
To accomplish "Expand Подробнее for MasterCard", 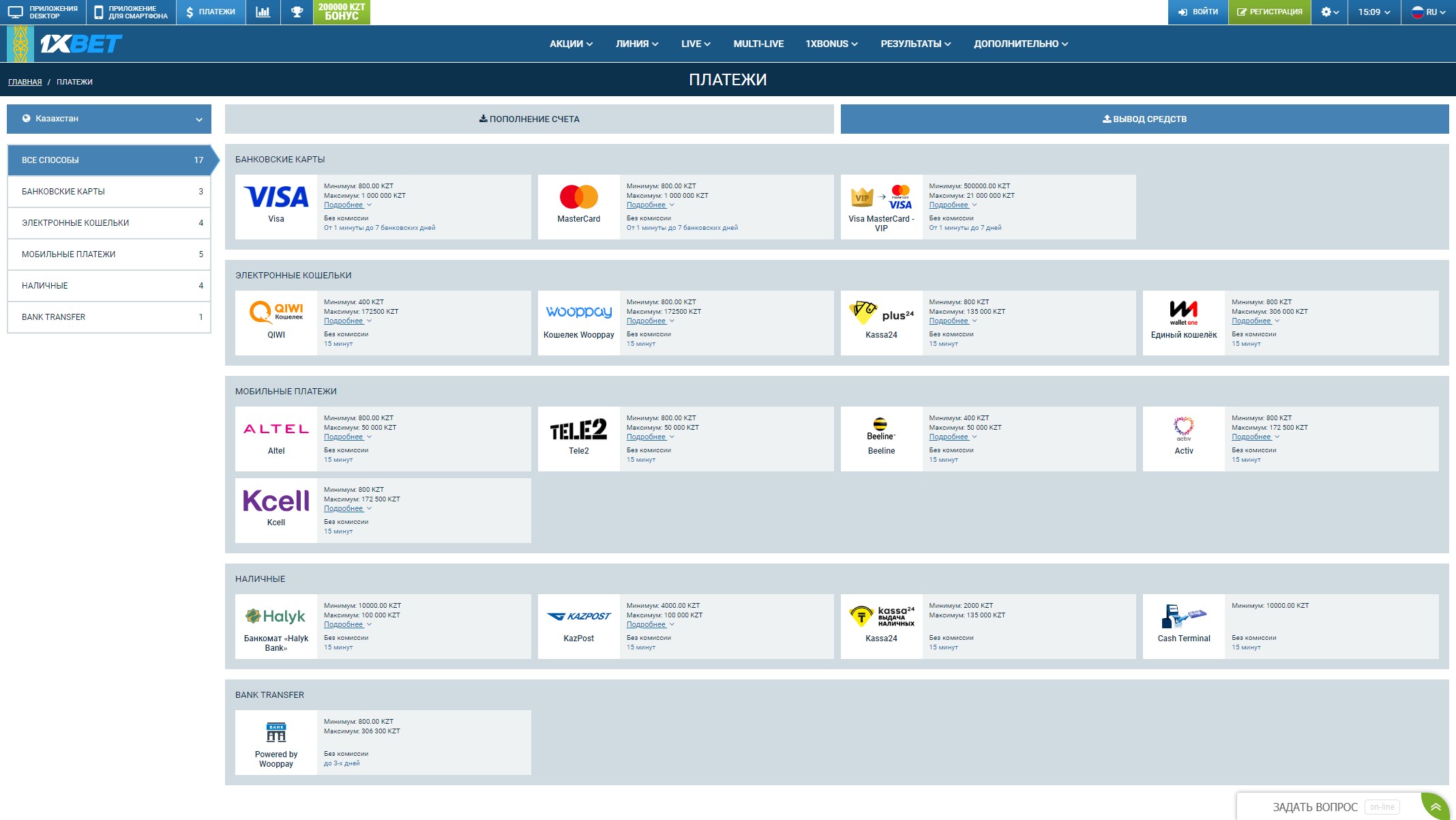I will pos(650,205).
